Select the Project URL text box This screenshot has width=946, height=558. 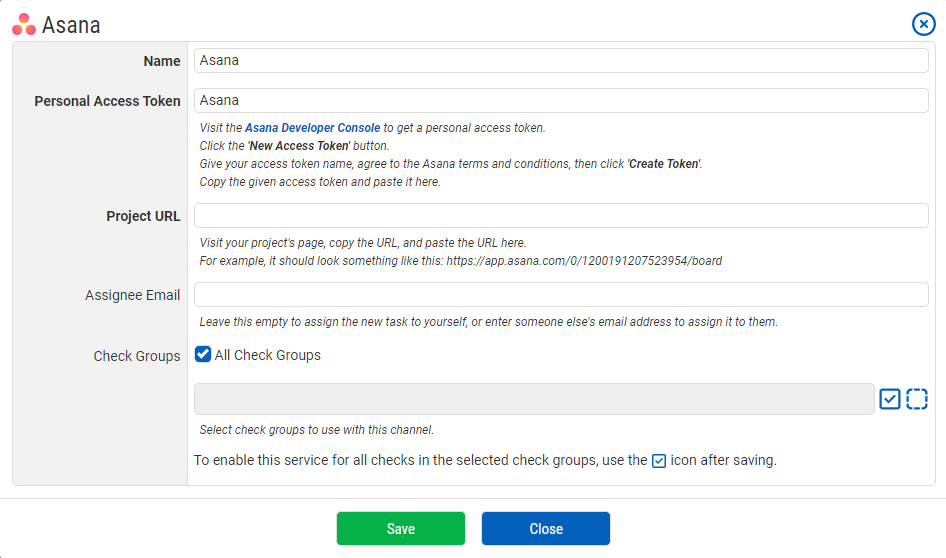[561, 216]
